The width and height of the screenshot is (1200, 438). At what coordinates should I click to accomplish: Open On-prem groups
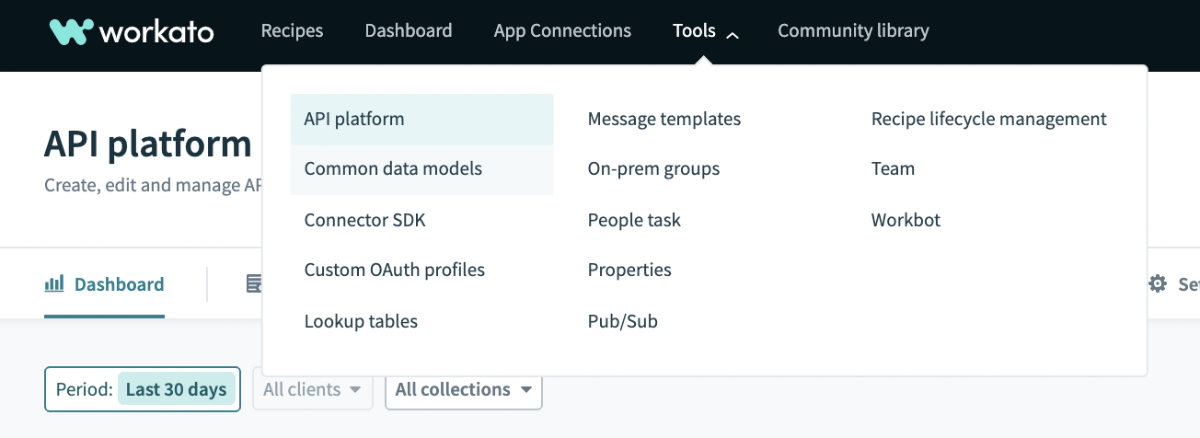point(654,169)
